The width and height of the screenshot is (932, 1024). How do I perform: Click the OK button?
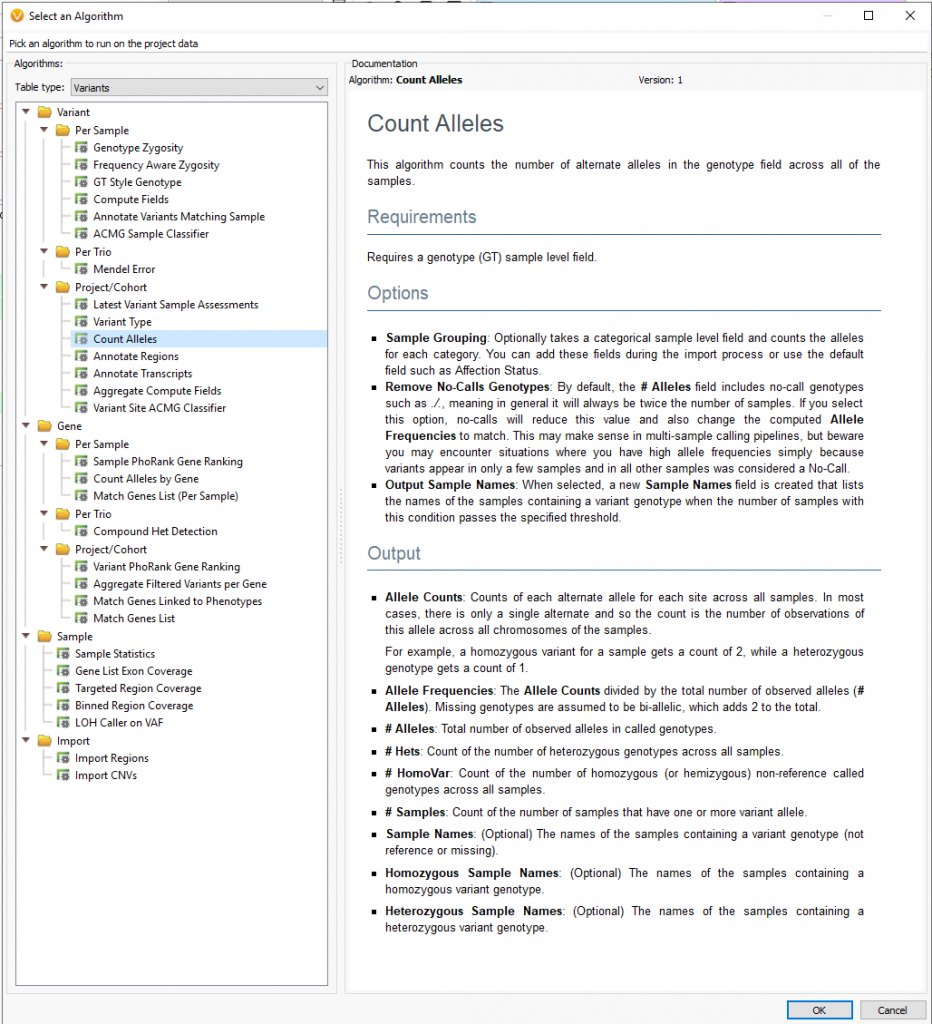(819, 1009)
